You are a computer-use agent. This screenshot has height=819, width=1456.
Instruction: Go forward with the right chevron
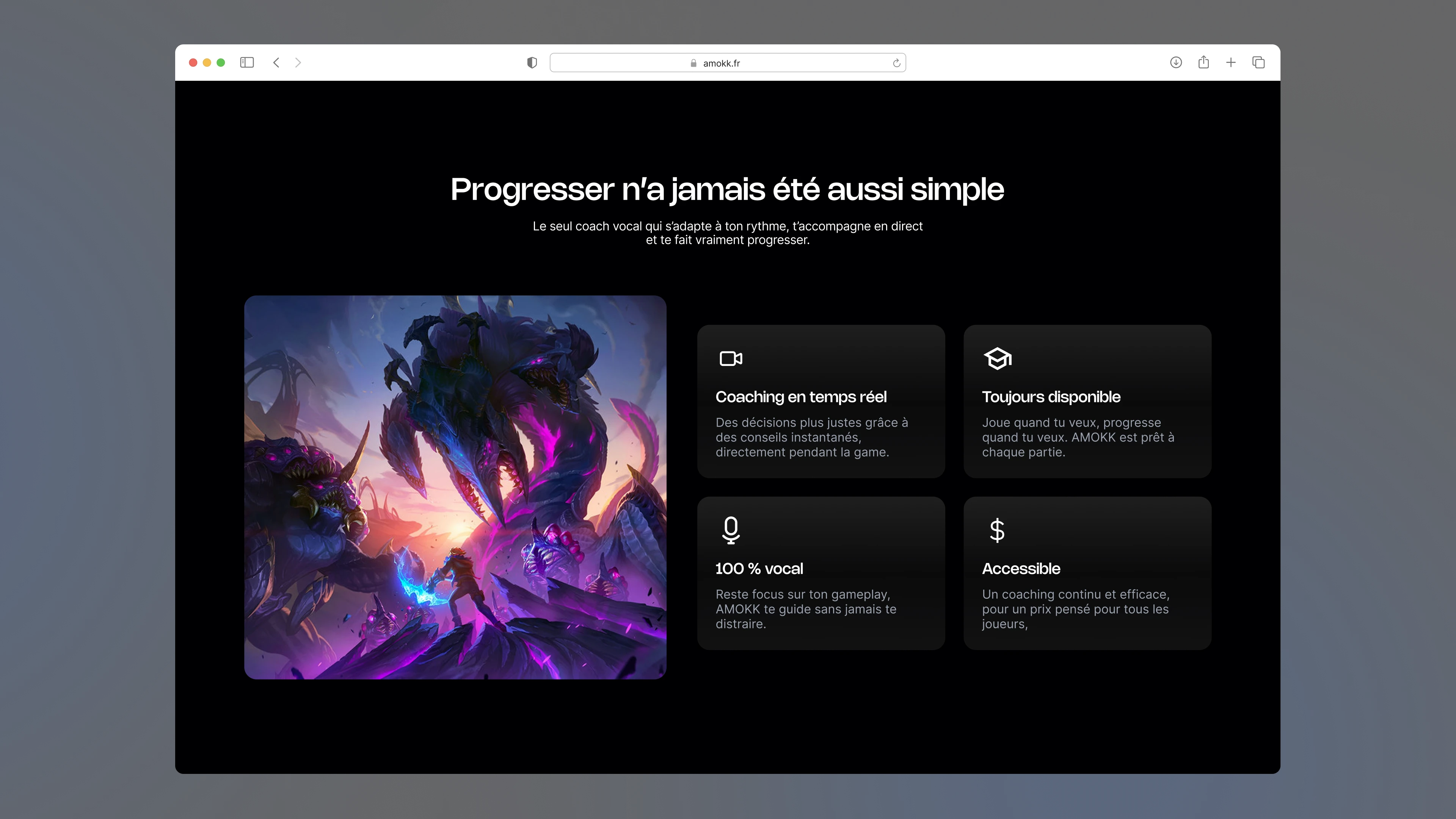coord(298,63)
